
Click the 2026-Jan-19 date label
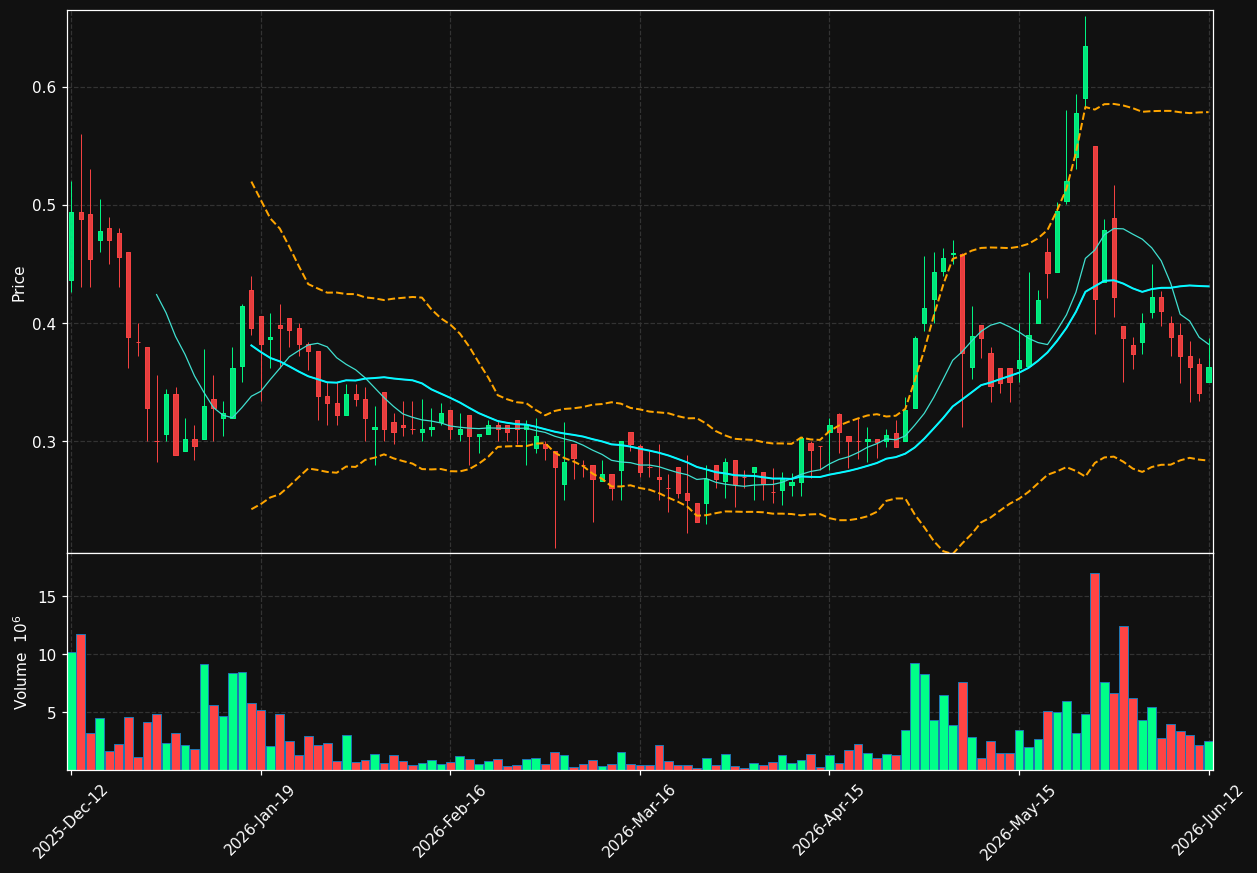[259, 820]
